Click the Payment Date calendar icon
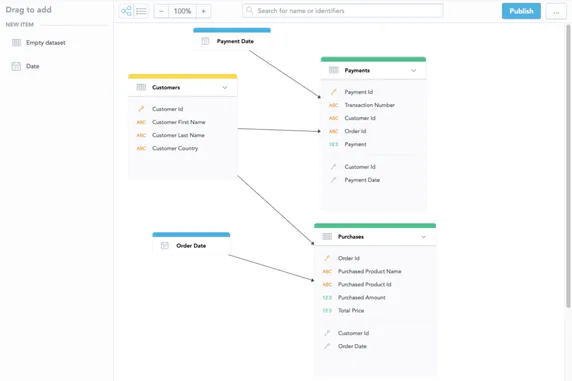 pyautogui.click(x=205, y=41)
